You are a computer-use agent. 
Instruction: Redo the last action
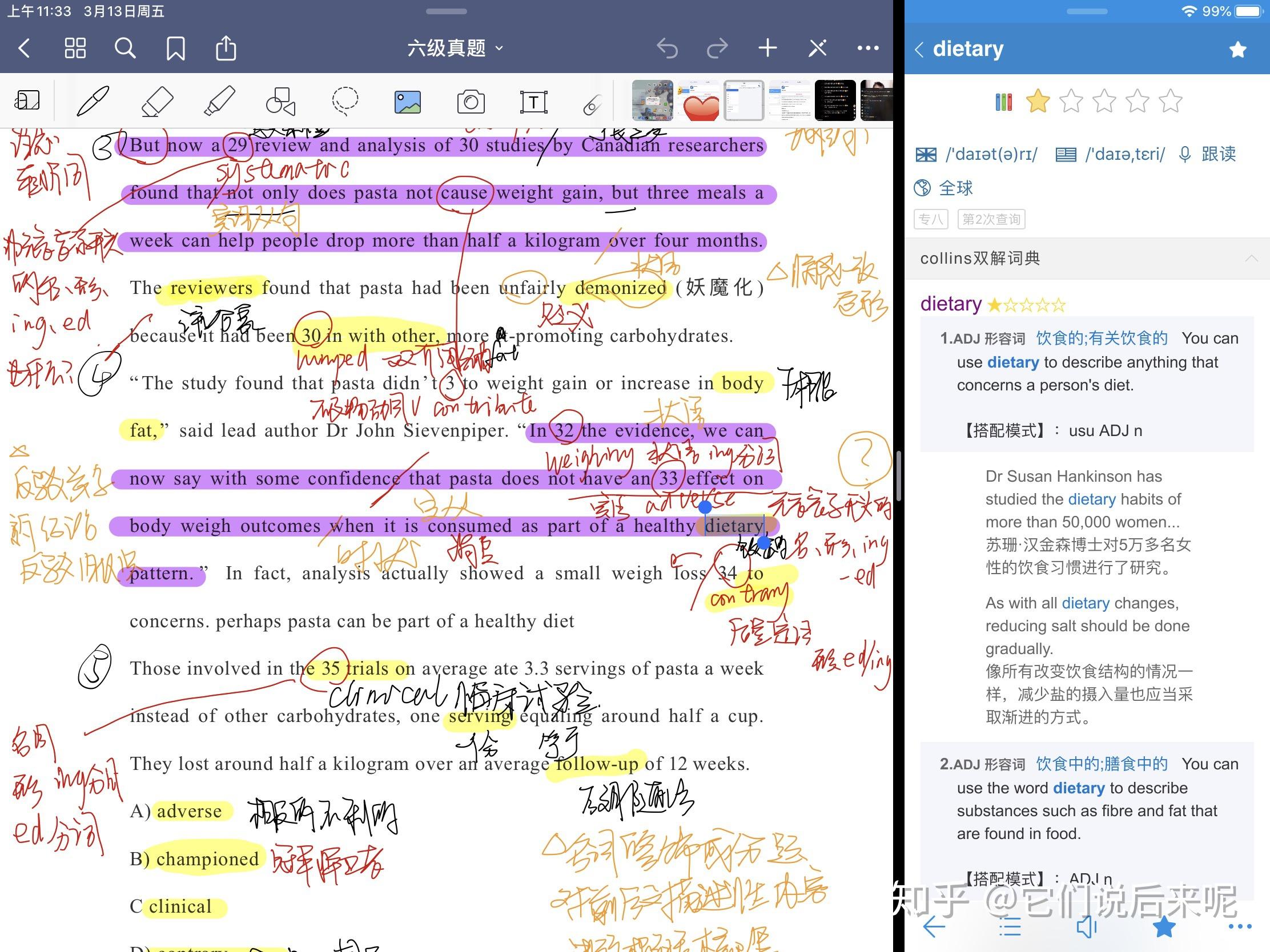[x=717, y=48]
